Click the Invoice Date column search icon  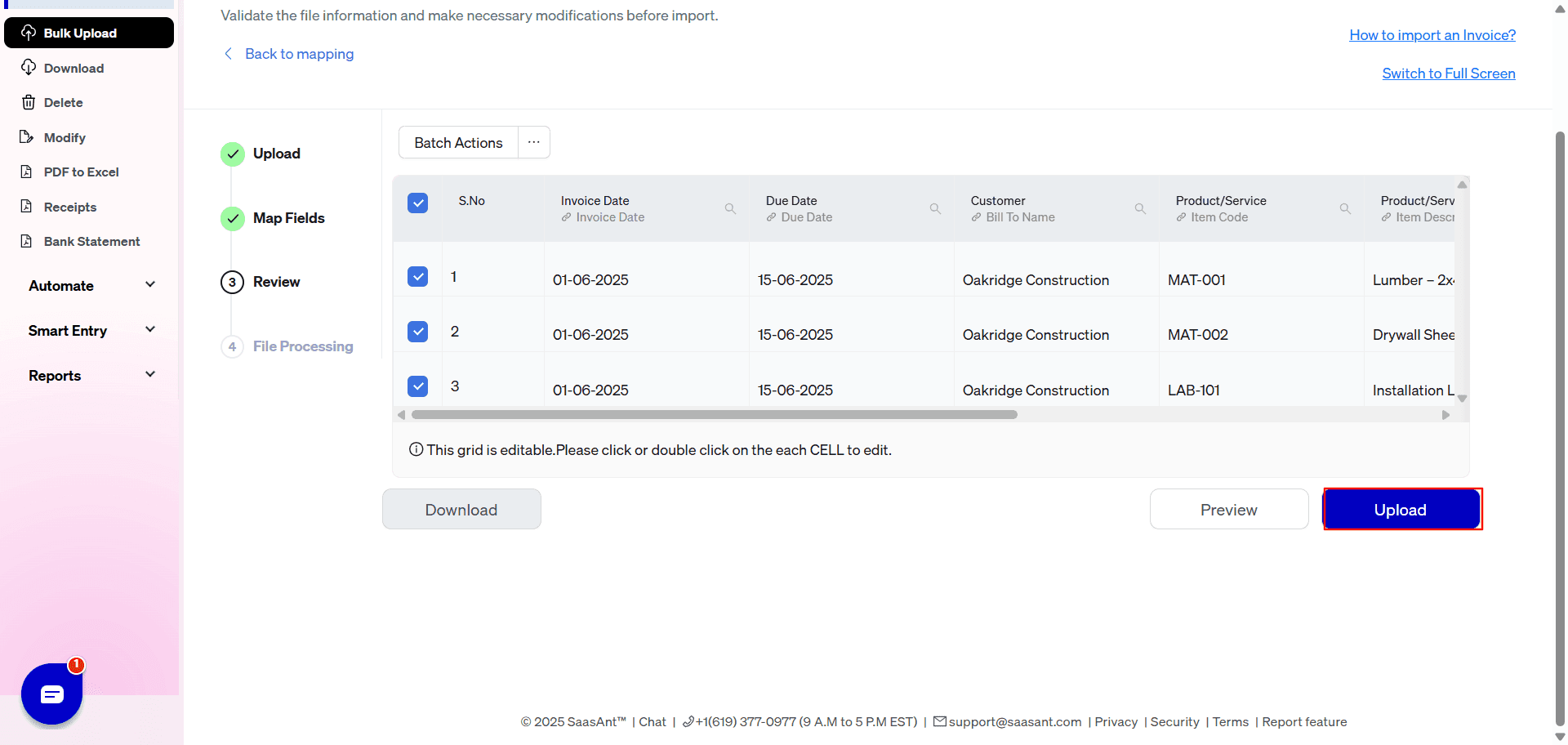(x=730, y=209)
